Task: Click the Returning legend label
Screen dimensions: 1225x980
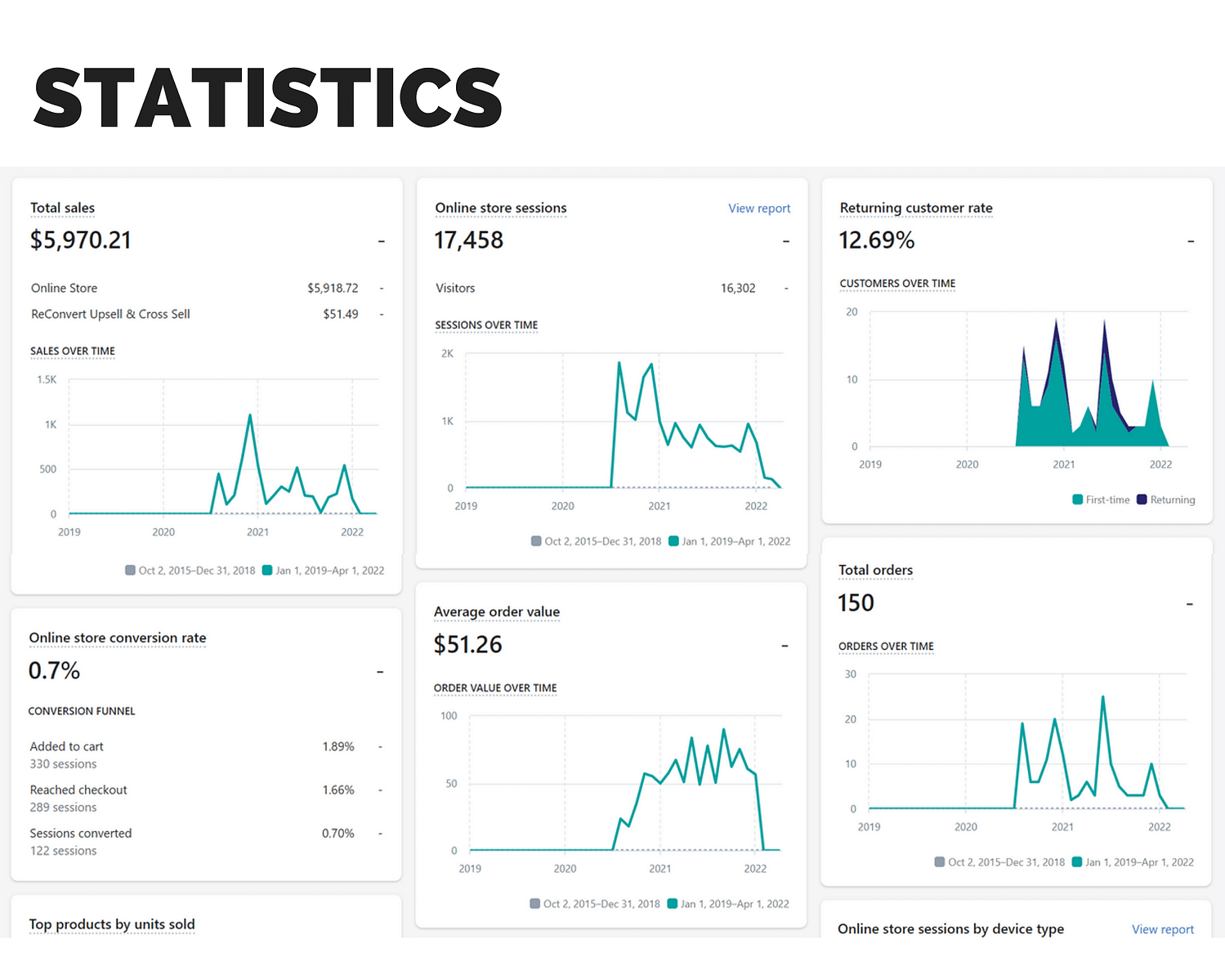Action: click(x=1173, y=499)
